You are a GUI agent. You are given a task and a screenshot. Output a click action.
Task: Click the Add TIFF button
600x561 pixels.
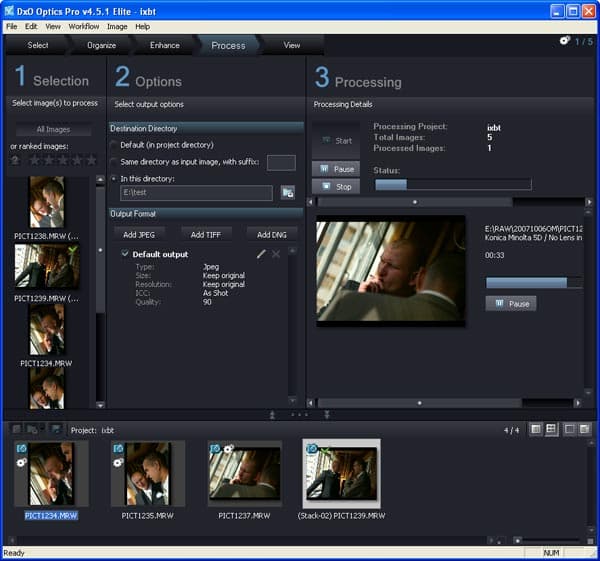pyautogui.click(x=206, y=235)
